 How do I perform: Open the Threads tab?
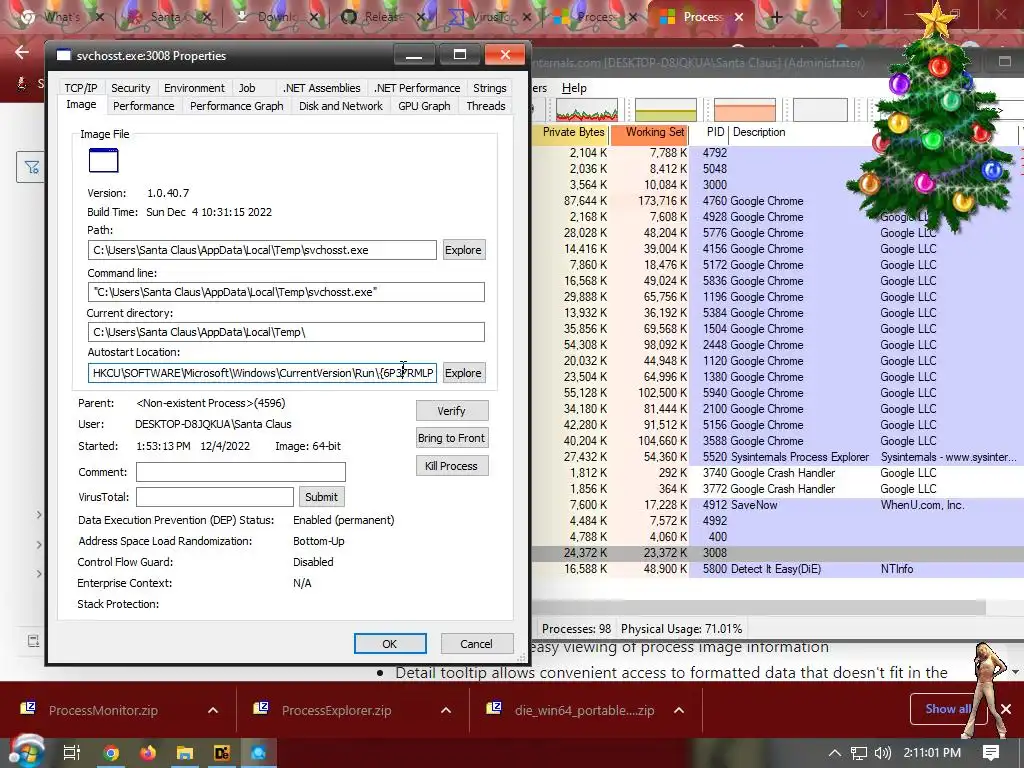485,106
